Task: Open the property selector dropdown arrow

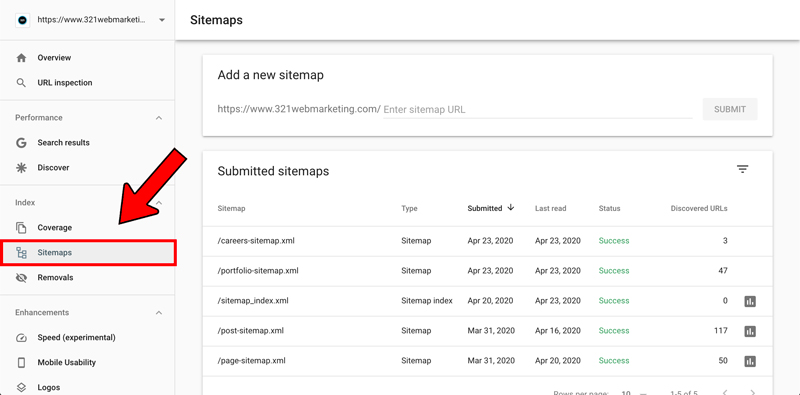Action: pos(162,20)
